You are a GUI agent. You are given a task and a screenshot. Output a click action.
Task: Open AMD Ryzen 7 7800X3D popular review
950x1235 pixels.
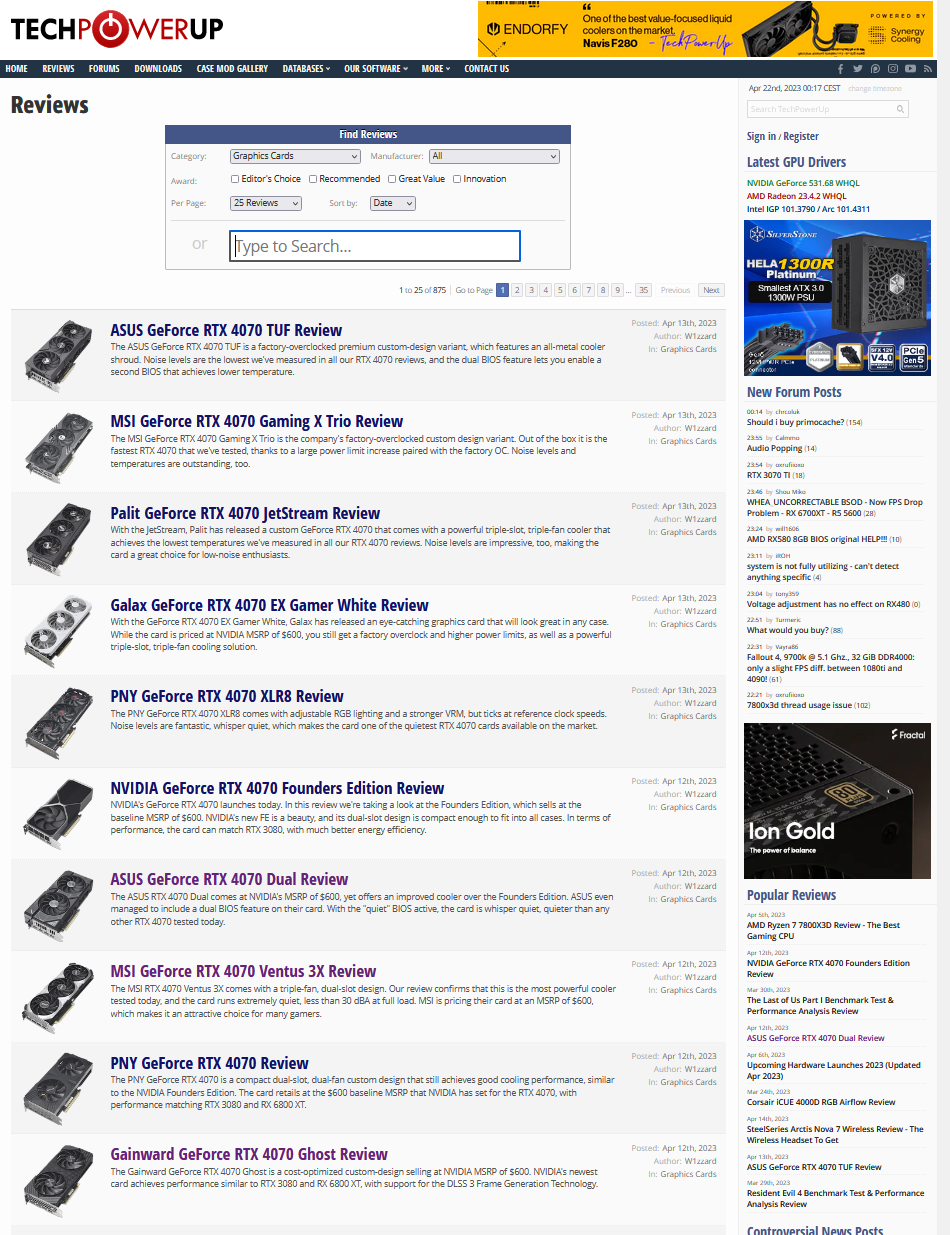click(x=823, y=930)
